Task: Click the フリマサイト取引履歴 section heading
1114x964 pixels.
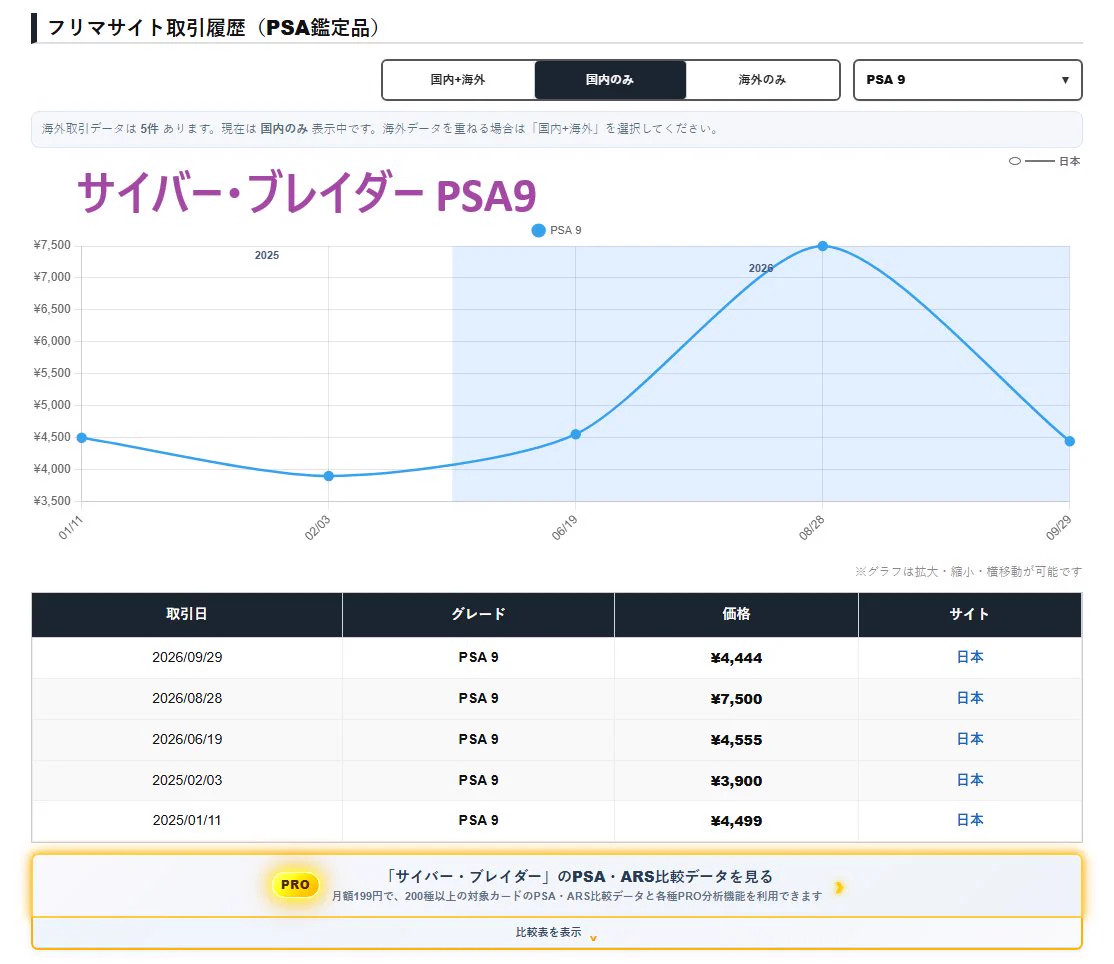Action: (213, 28)
